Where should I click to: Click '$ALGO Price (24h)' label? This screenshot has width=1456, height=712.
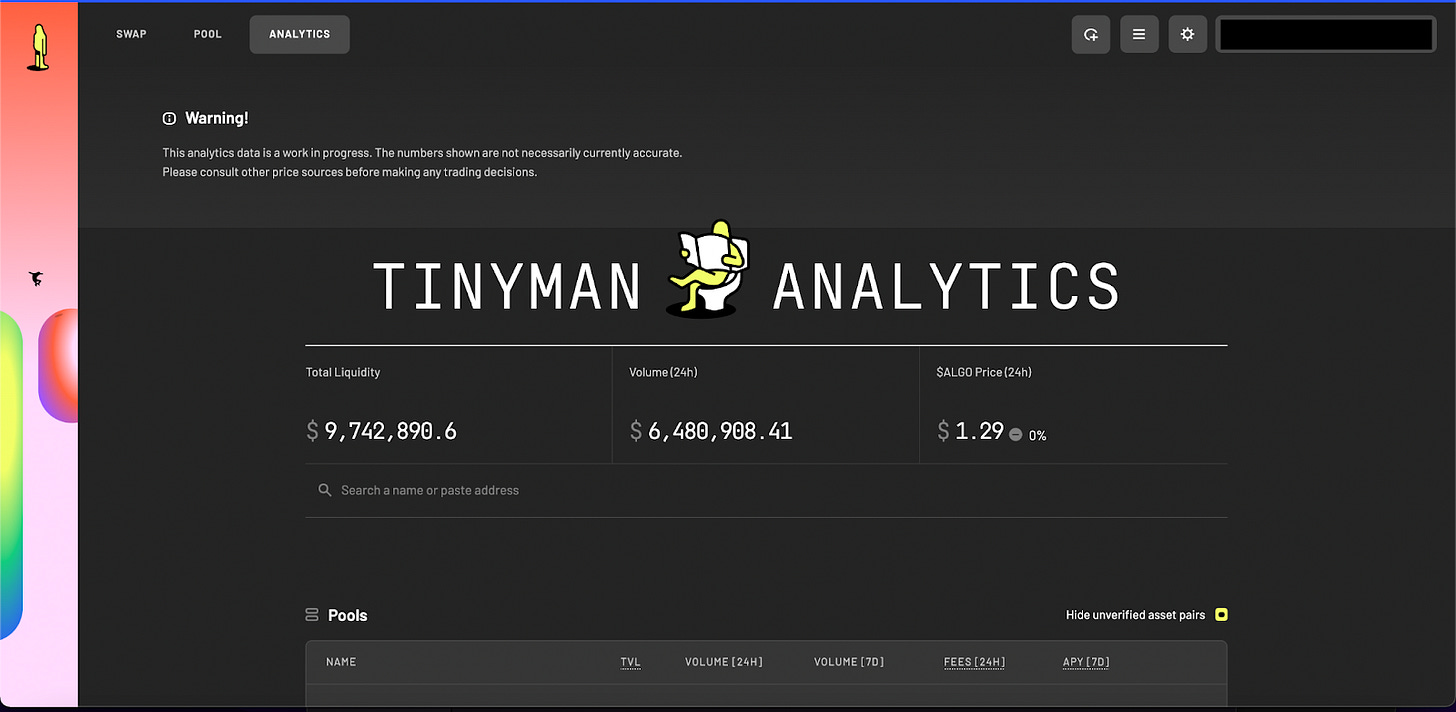pos(984,372)
